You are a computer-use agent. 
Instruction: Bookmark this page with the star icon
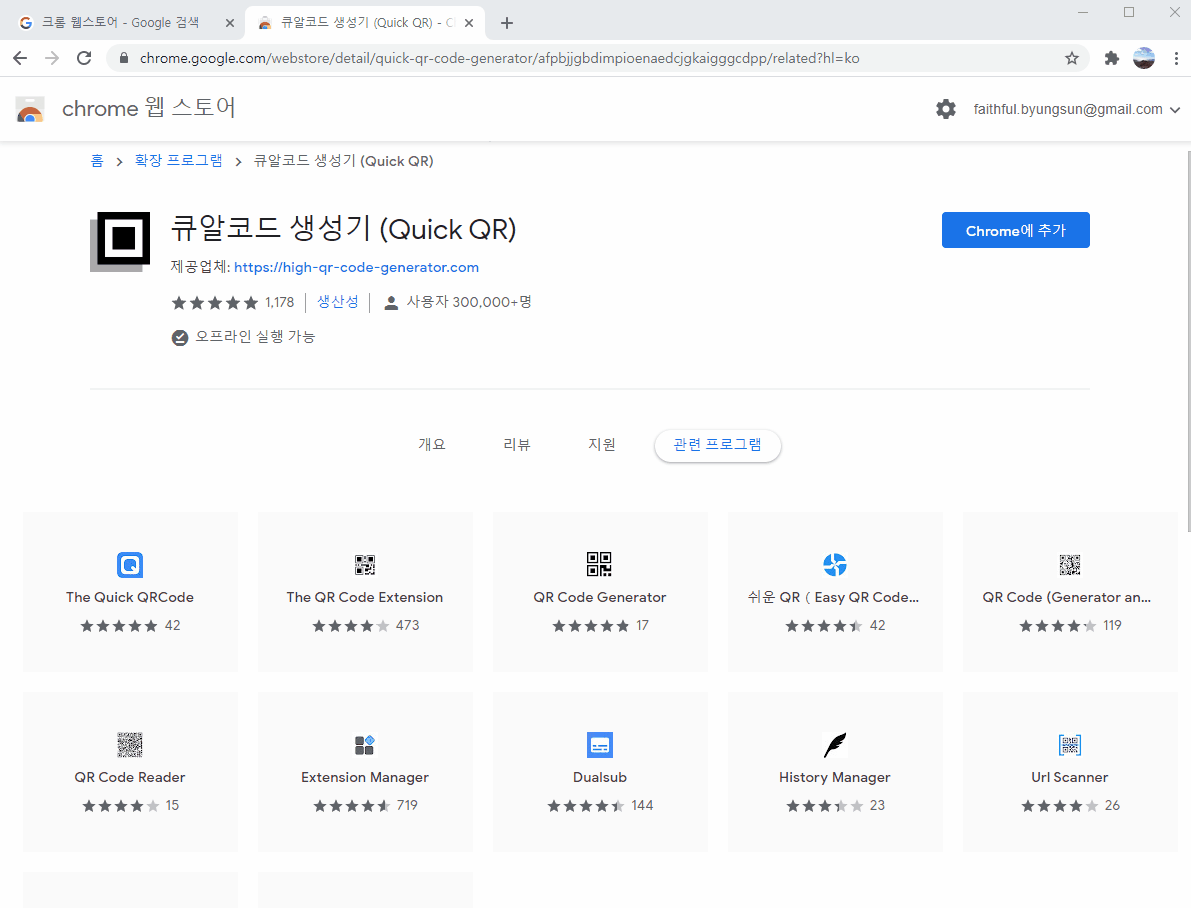point(1072,59)
